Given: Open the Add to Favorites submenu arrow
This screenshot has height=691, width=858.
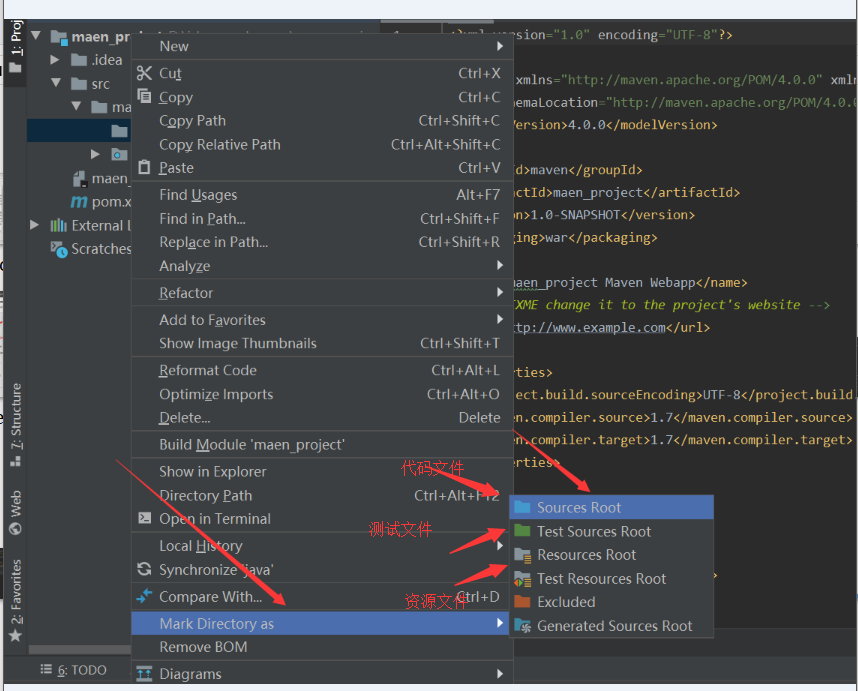Looking at the screenshot, I should (x=500, y=319).
